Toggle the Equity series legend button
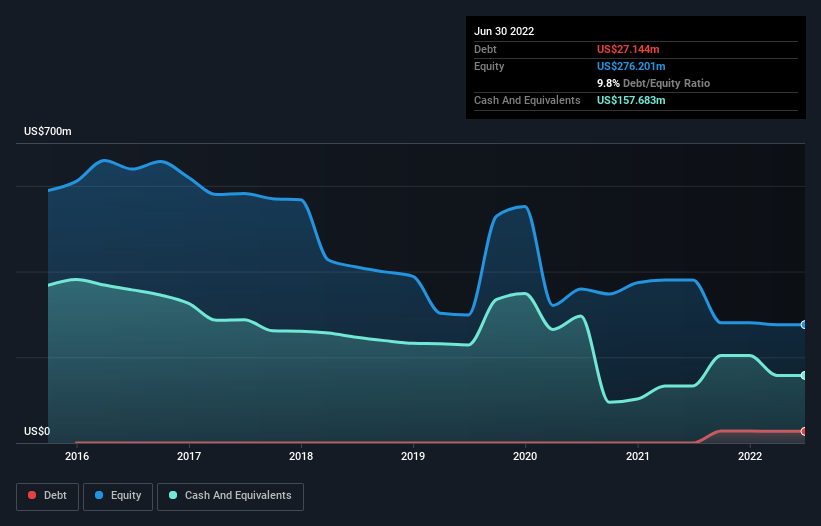The image size is (821, 526). (x=118, y=496)
